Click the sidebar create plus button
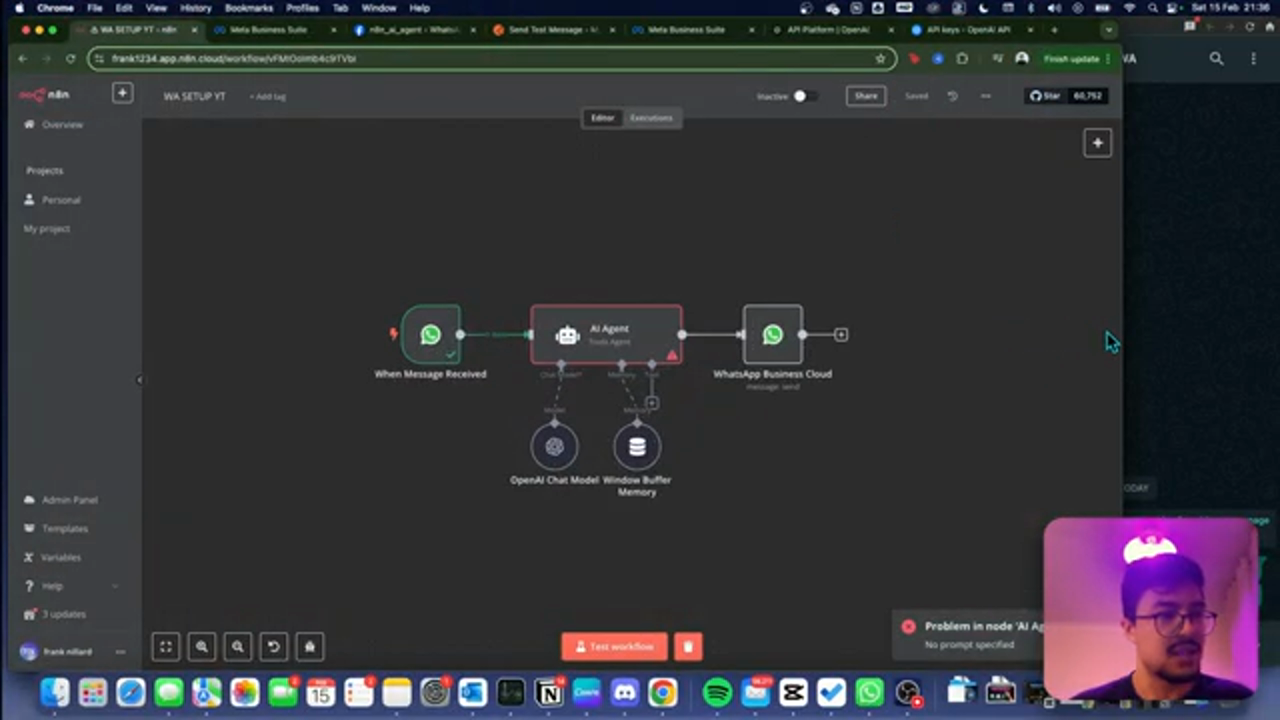Screen dimensions: 1280x720 [122, 93]
